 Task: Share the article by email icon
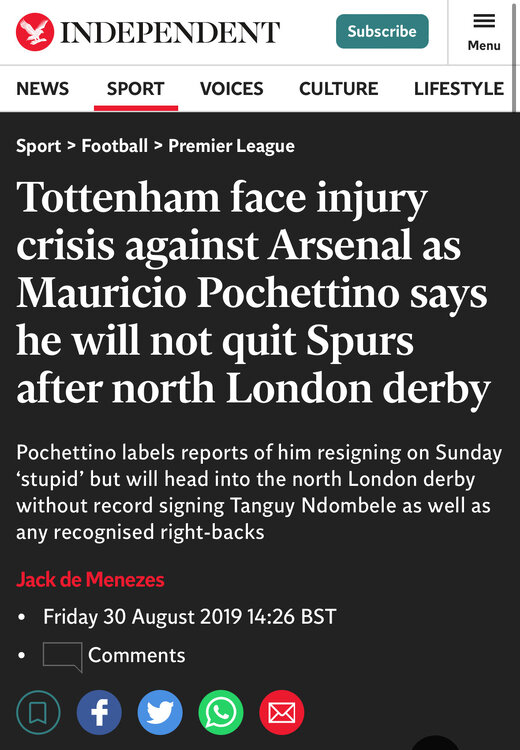281,712
